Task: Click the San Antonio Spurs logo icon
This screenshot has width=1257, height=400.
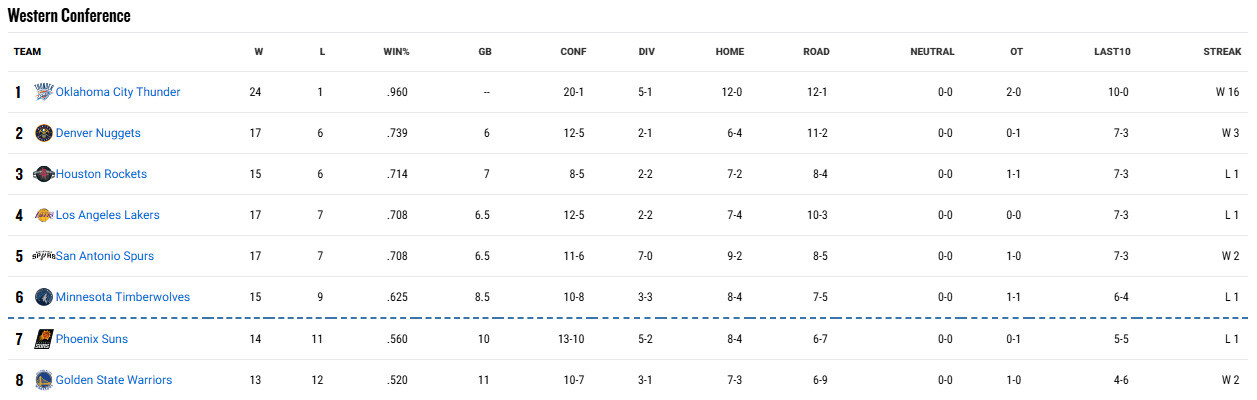Action: 44,256
